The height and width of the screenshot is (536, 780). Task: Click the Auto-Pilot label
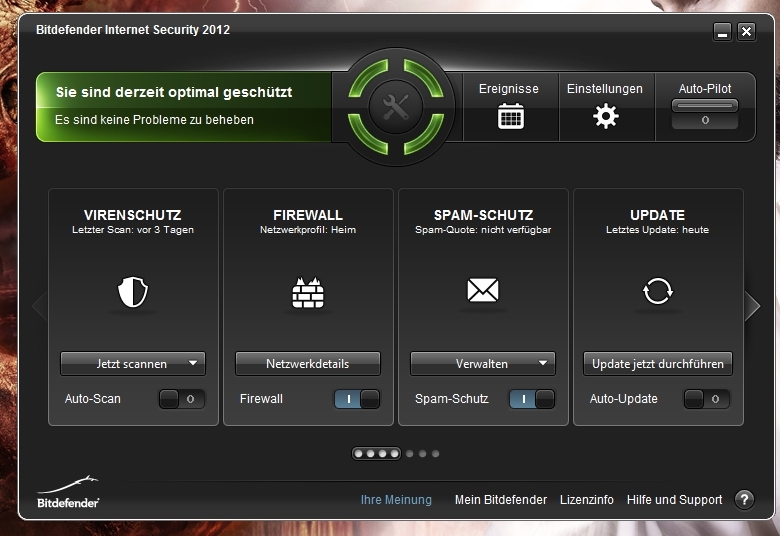coord(705,89)
